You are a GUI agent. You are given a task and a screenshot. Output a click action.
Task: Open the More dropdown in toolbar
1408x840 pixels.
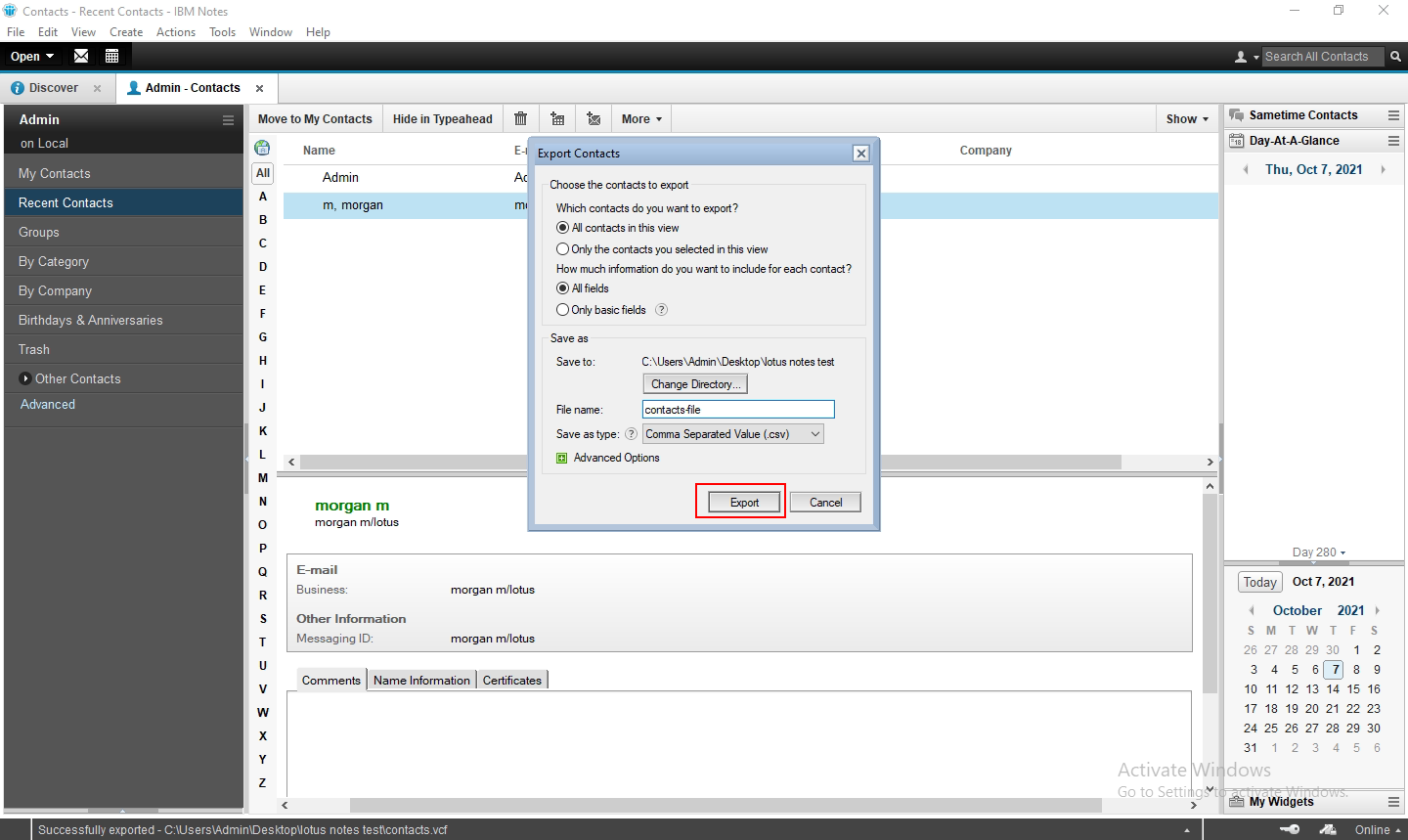point(641,119)
